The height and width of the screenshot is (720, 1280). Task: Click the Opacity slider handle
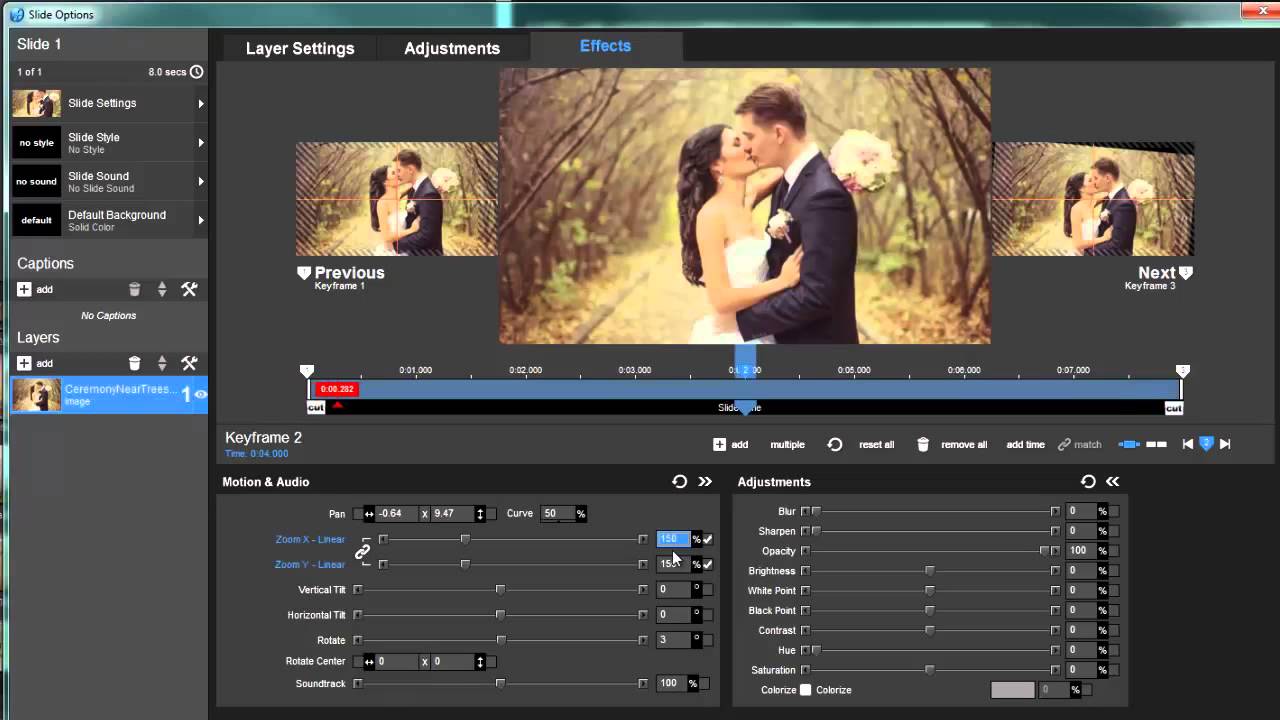click(1044, 551)
